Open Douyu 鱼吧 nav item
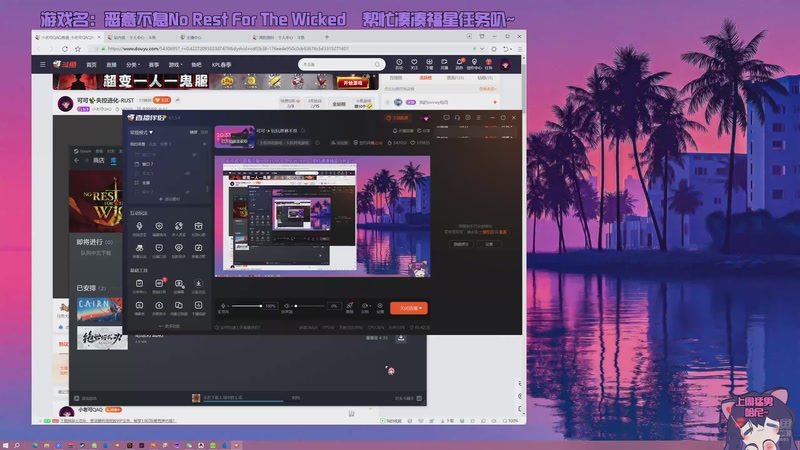This screenshot has width=800, height=450. click(196, 65)
